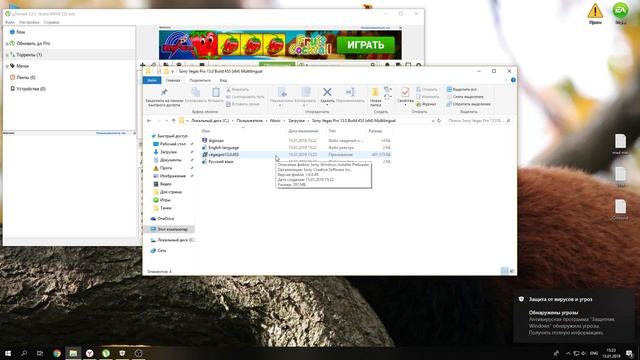
Task: Click the green ИГРАТЬ banner button
Action: 366,45
